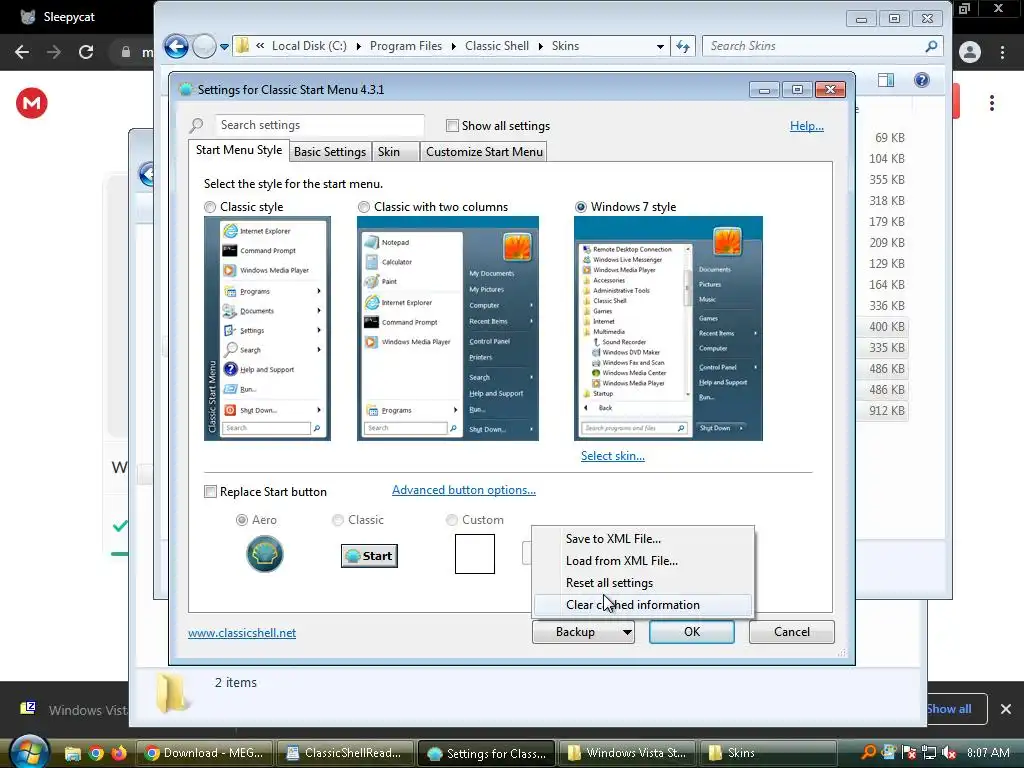Click the Classic style preview image
This screenshot has width=1024, height=768.
tap(267, 328)
